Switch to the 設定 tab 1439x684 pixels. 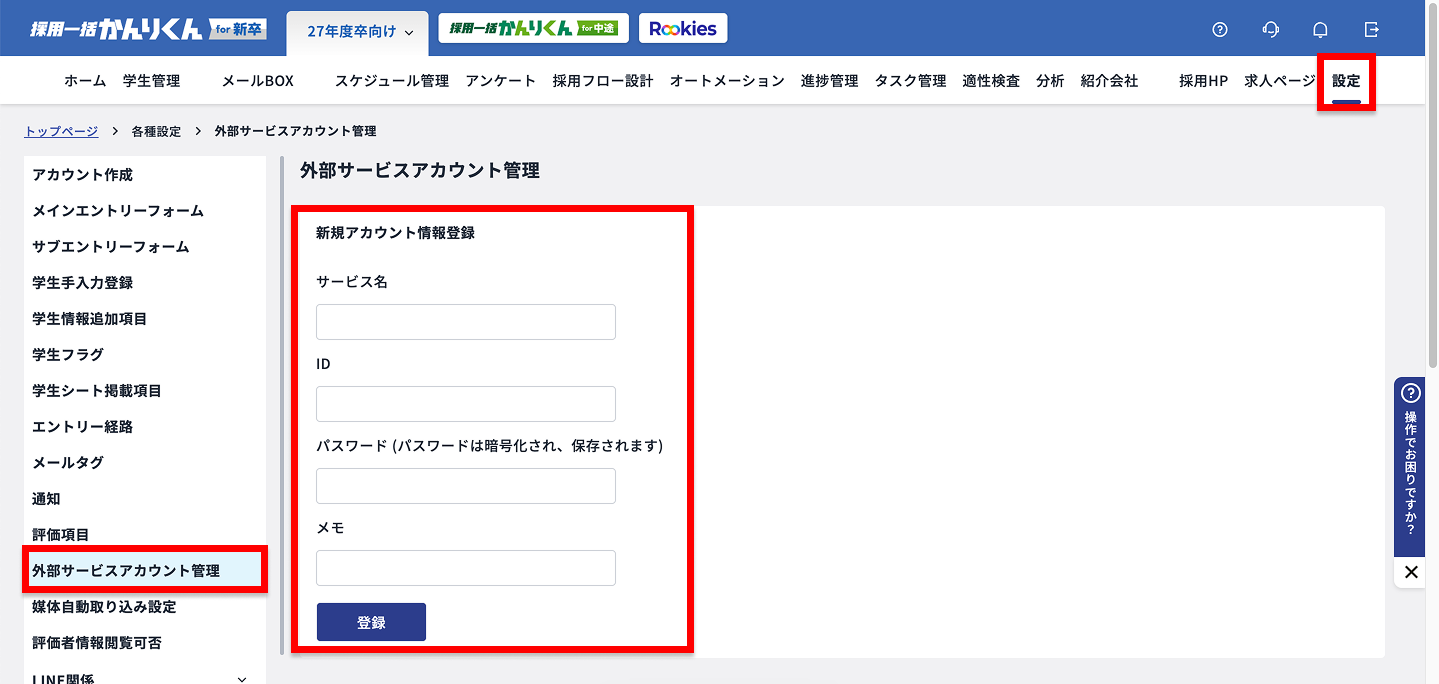point(1345,80)
